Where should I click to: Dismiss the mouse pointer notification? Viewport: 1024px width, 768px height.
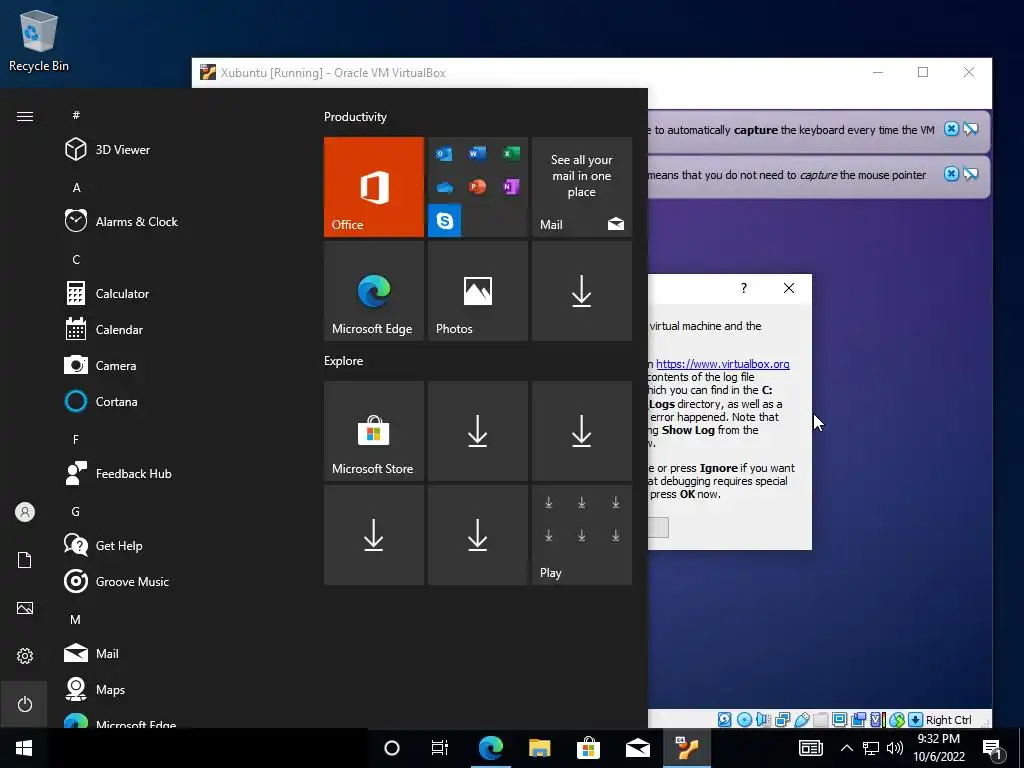(952, 174)
